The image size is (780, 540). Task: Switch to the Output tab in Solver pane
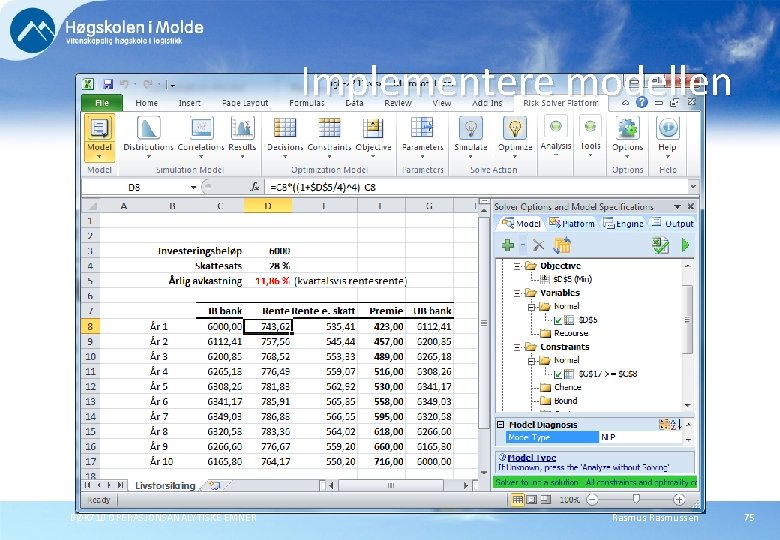click(673, 224)
